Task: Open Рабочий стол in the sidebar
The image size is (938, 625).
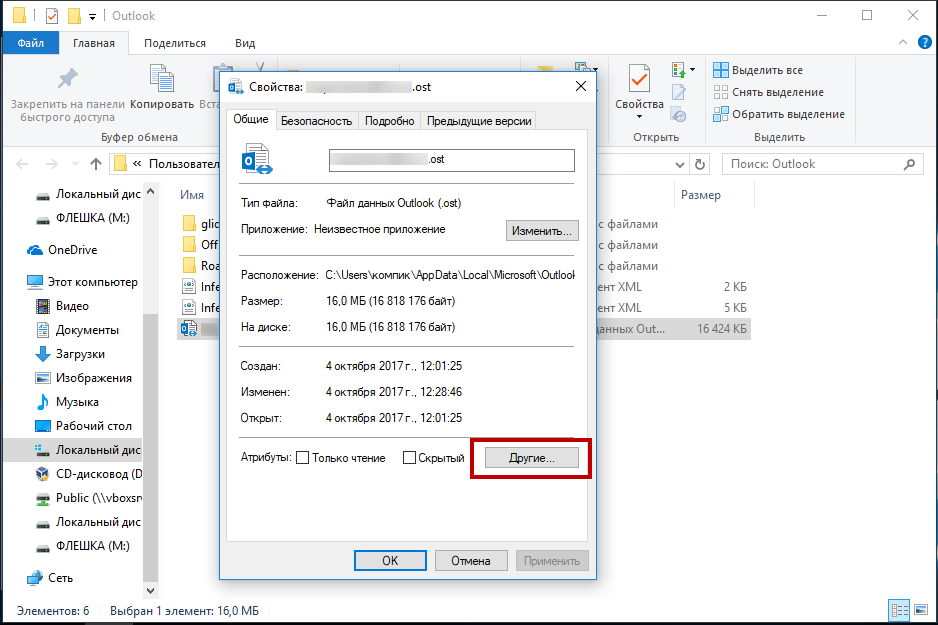Action: pos(84,426)
